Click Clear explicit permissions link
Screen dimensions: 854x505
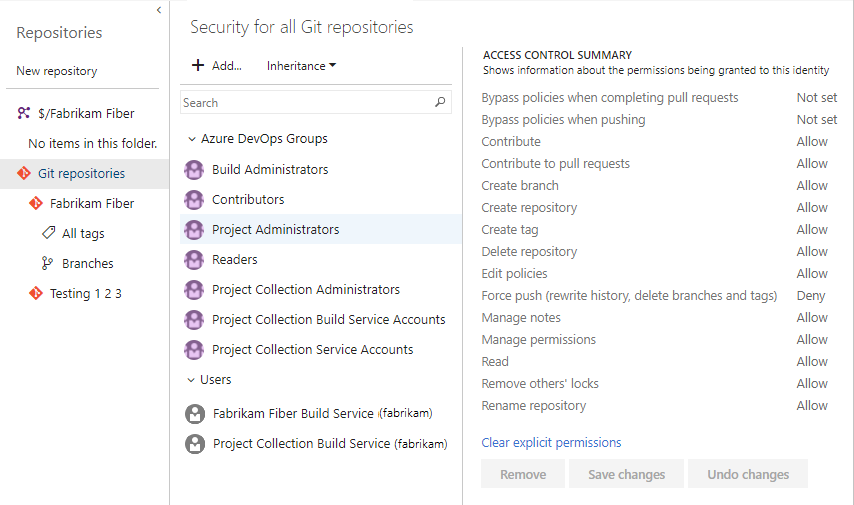tap(551, 442)
